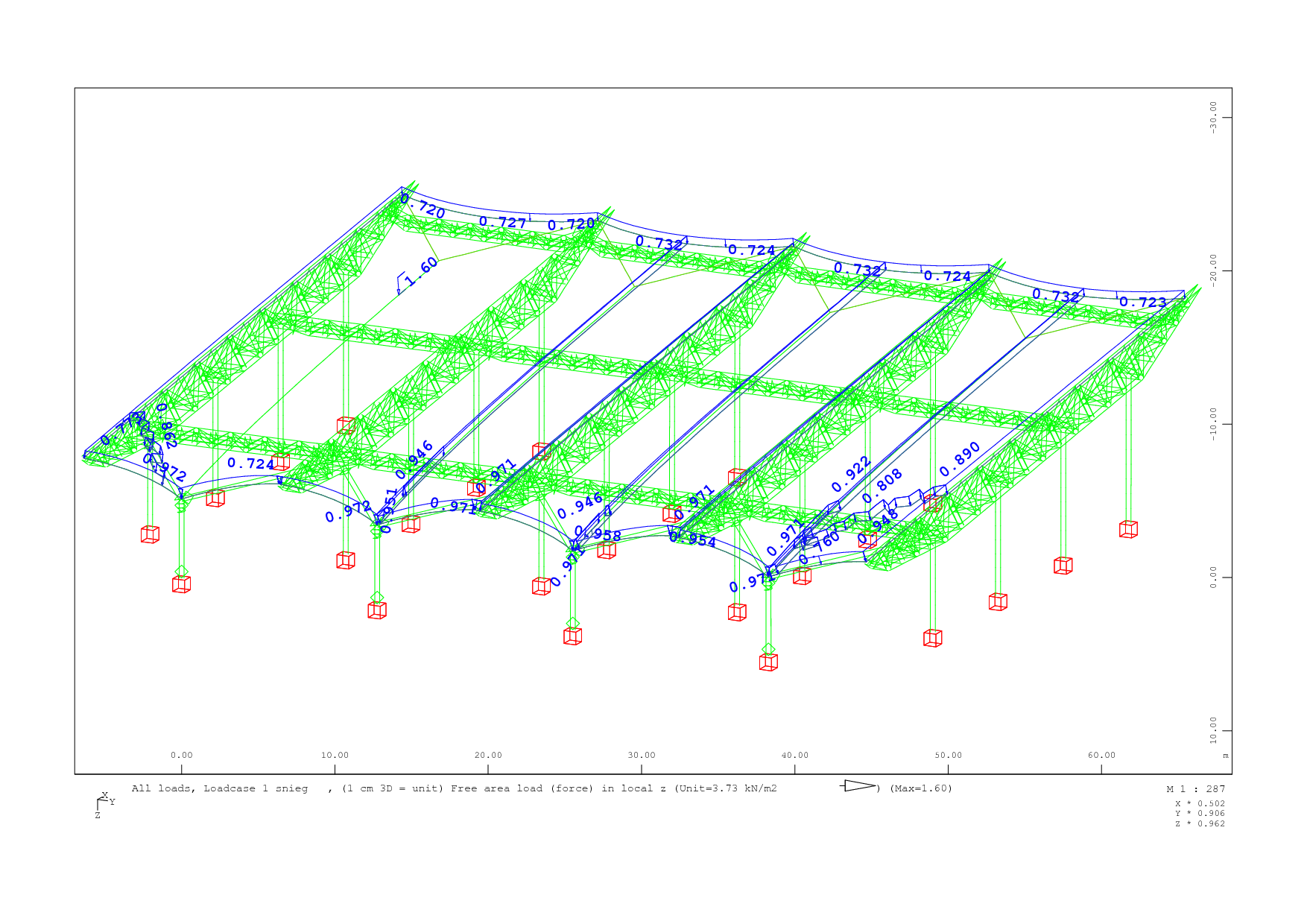Click the 0.727 load value label

502,222
